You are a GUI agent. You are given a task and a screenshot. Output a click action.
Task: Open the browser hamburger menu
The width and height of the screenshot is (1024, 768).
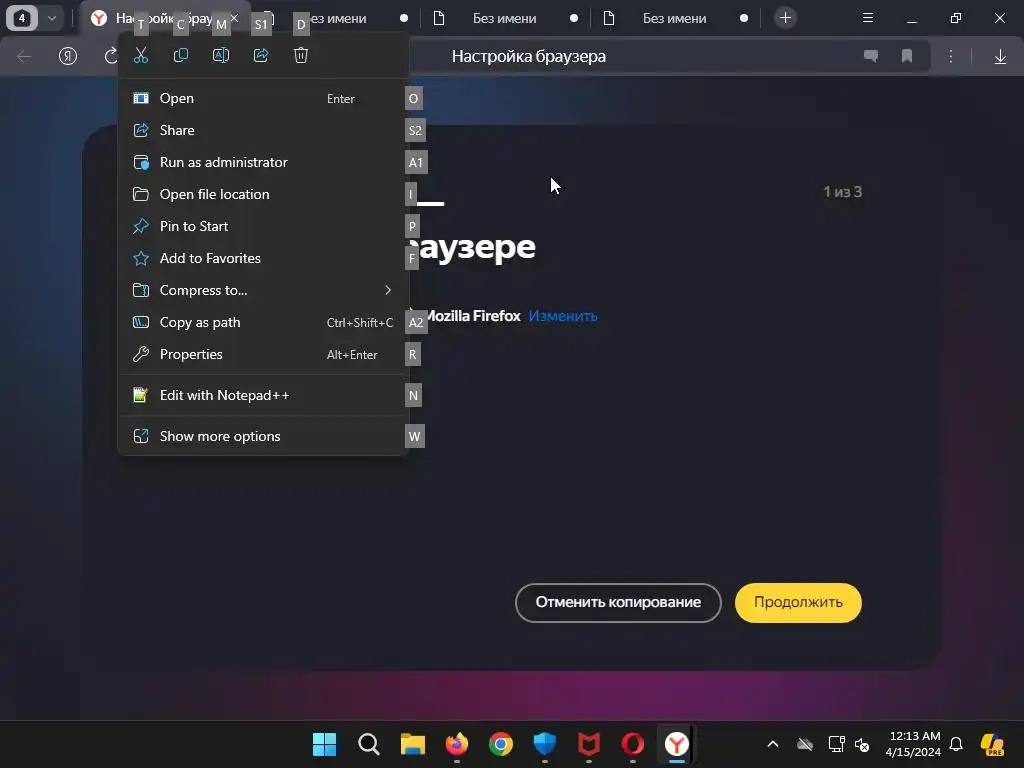(868, 18)
